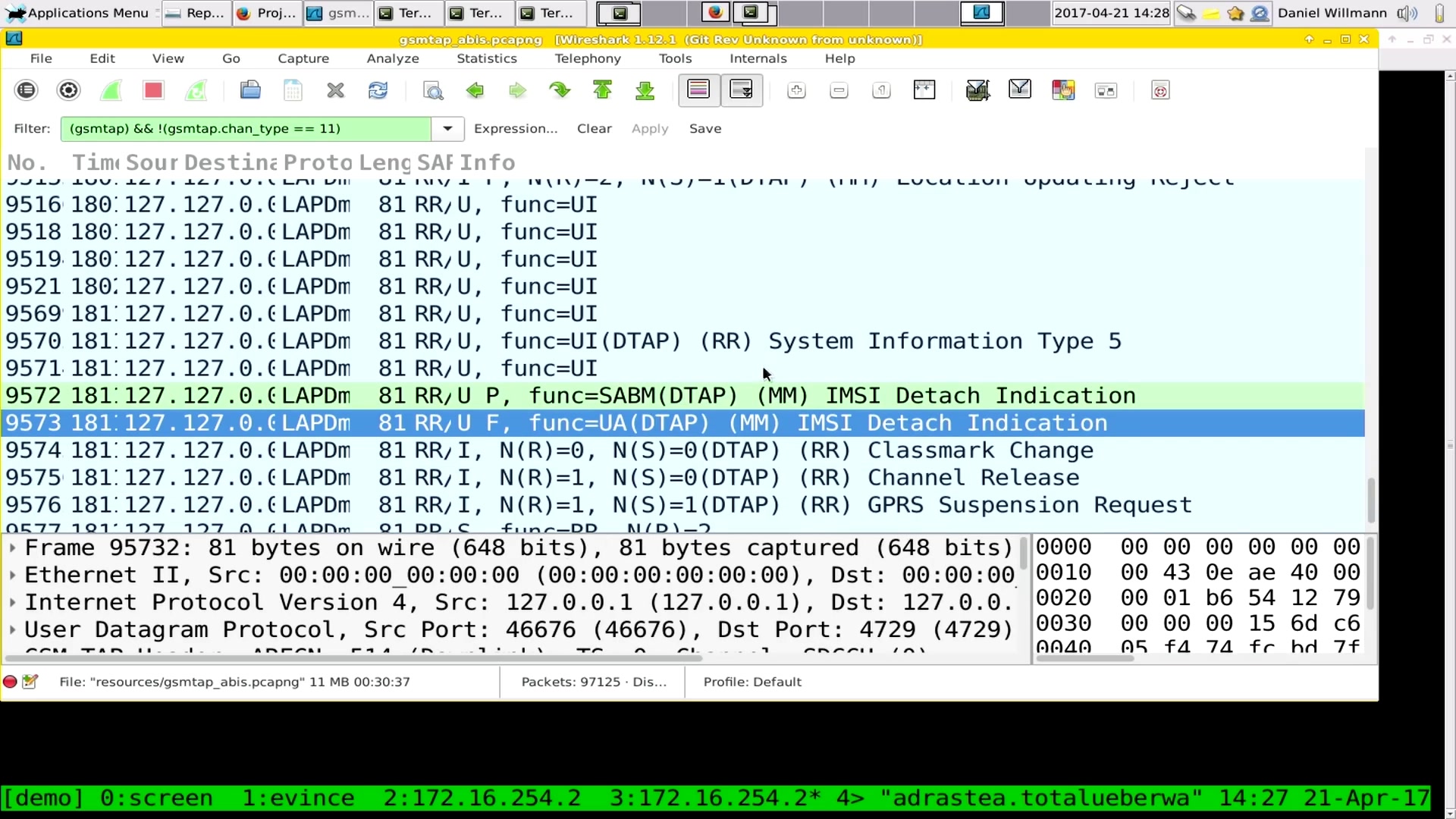
Task: Close this capture file (X icon)
Action: (x=335, y=91)
